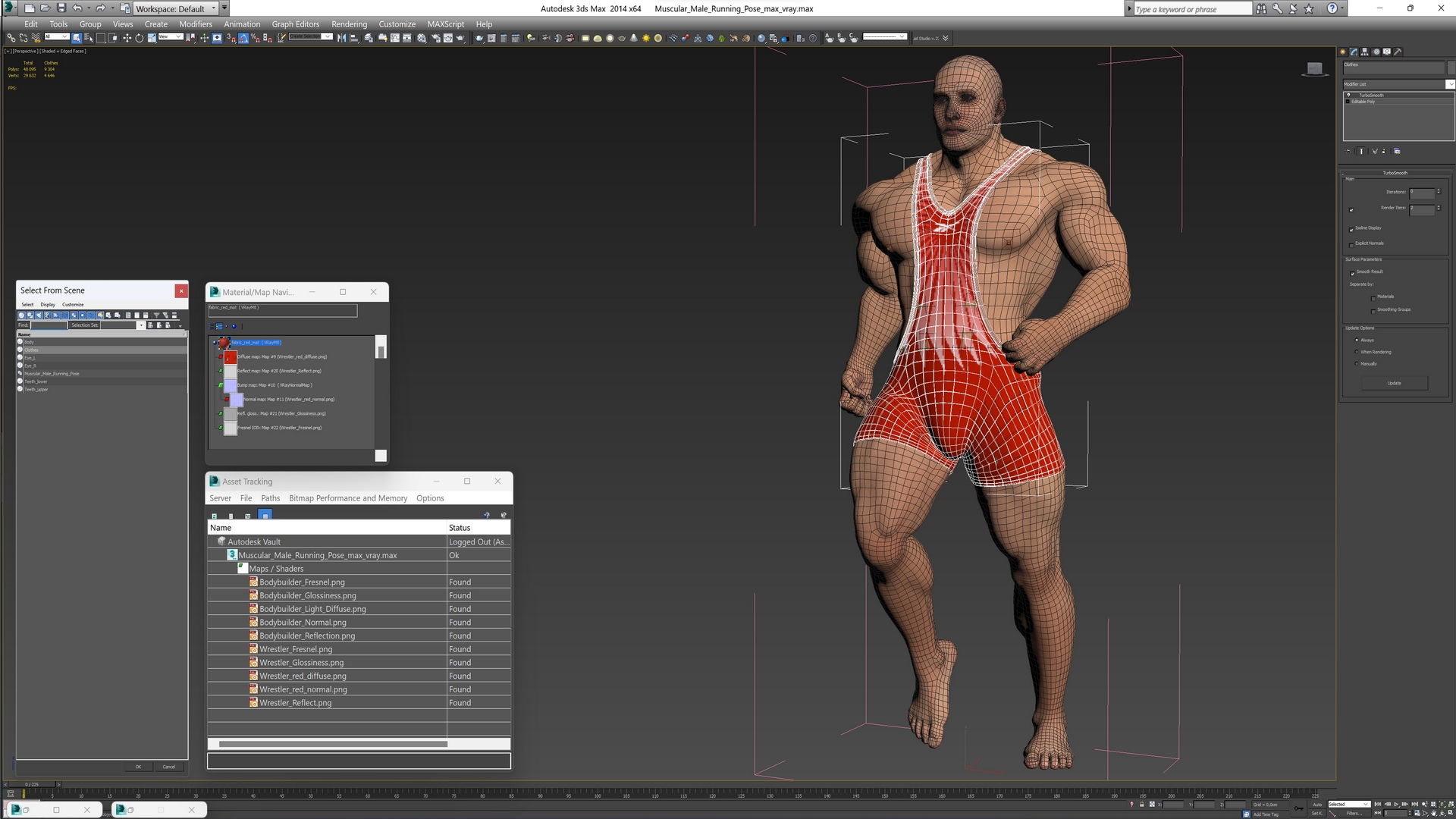Select the Manually update radio button
Image resolution: width=1456 pixels, height=819 pixels.
click(1357, 363)
